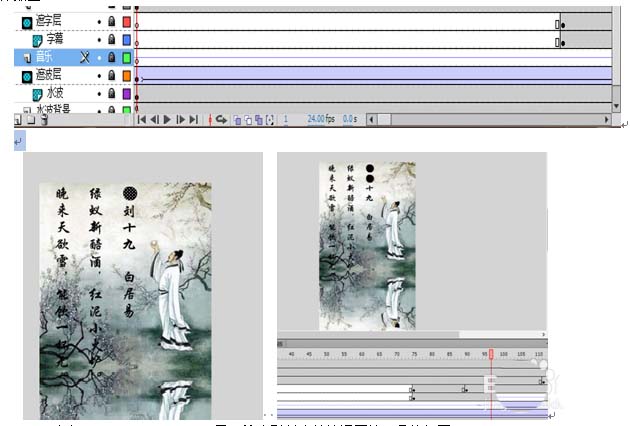The height and width of the screenshot is (426, 630).
Task: Select layer name 水波
Action: coord(55,93)
